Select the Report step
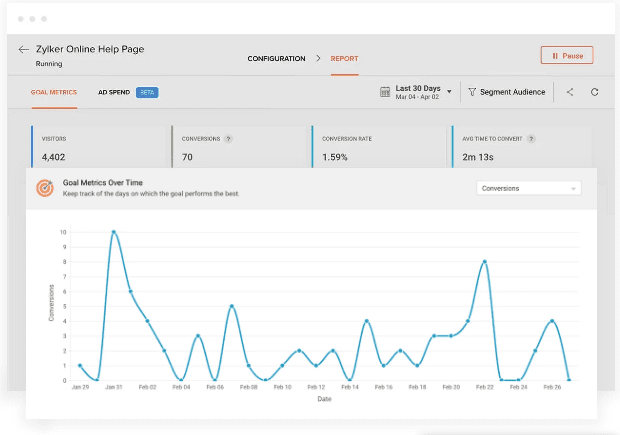Viewport: 620px width, 435px height. (x=344, y=59)
